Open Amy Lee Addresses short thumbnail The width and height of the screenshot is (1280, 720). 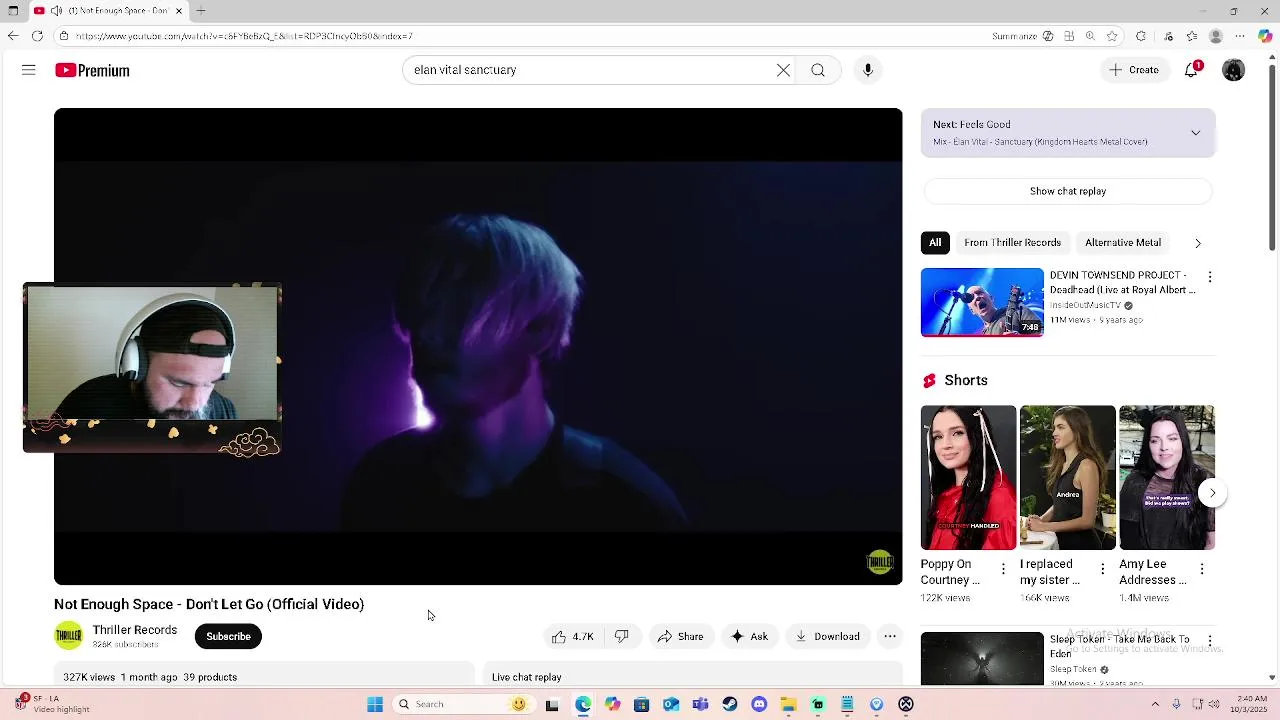point(1167,477)
